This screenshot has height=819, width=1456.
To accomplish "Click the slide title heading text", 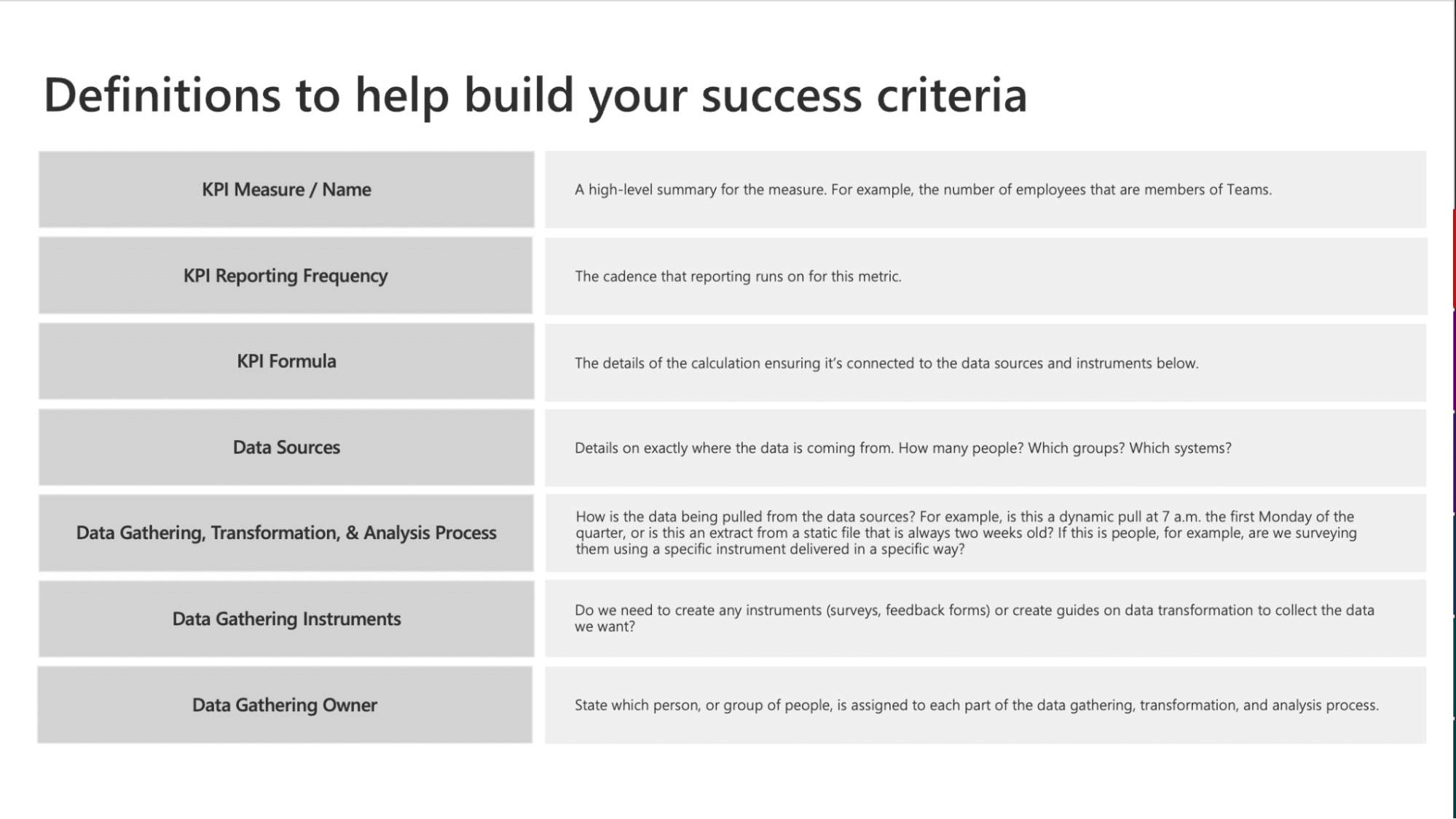I will pos(536,92).
